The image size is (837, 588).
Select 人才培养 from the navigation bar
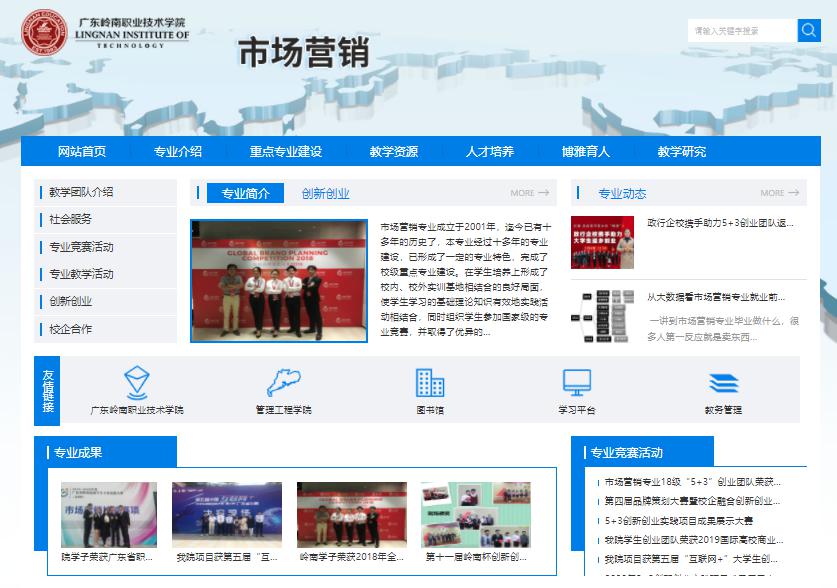click(x=489, y=152)
